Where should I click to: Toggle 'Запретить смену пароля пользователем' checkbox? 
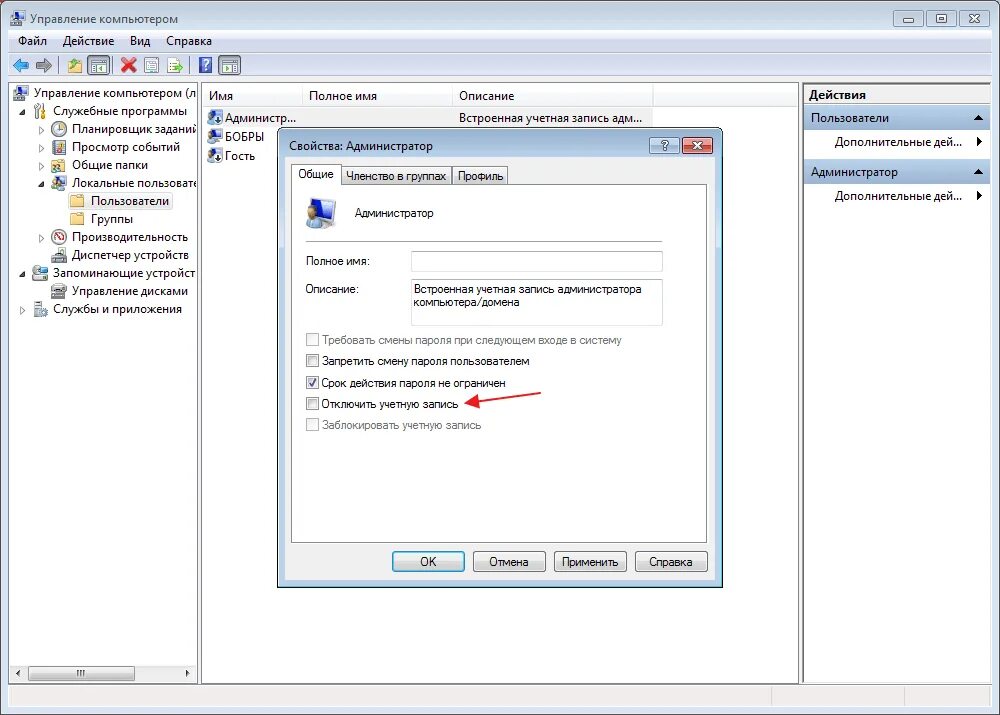tap(312, 361)
